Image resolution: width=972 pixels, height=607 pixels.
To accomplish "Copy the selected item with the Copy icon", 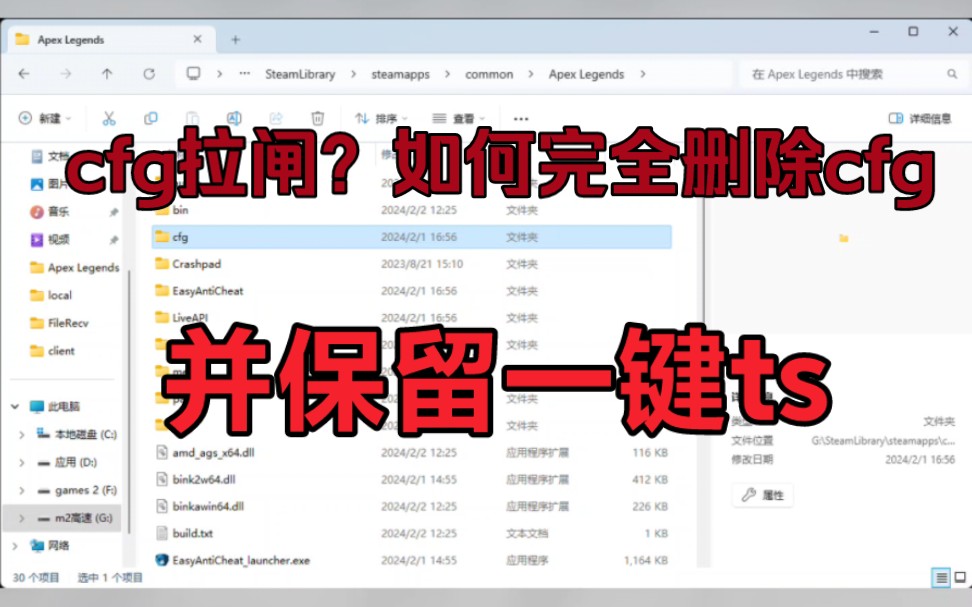I will click(x=151, y=118).
